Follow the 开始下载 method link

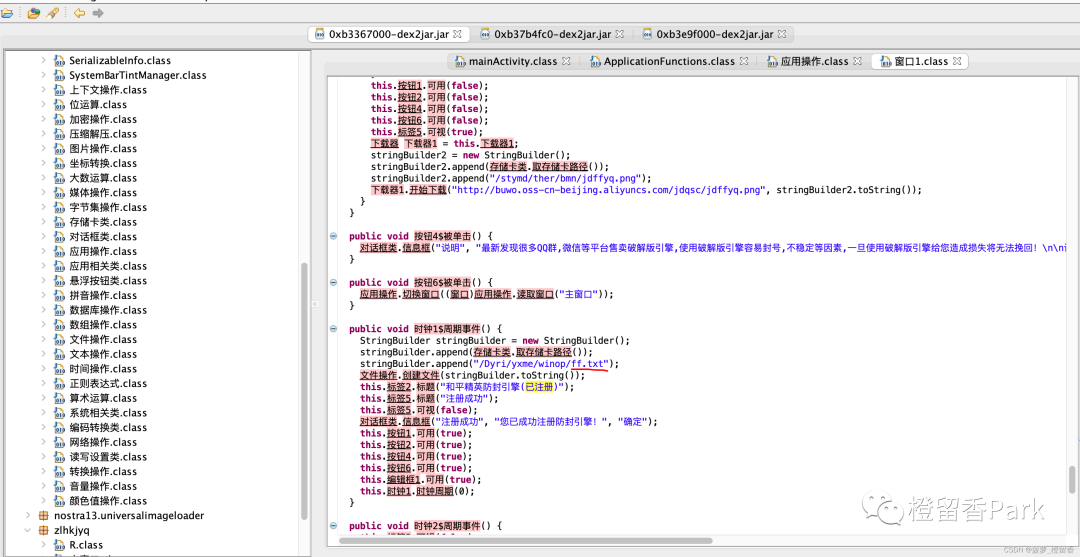(x=427, y=189)
